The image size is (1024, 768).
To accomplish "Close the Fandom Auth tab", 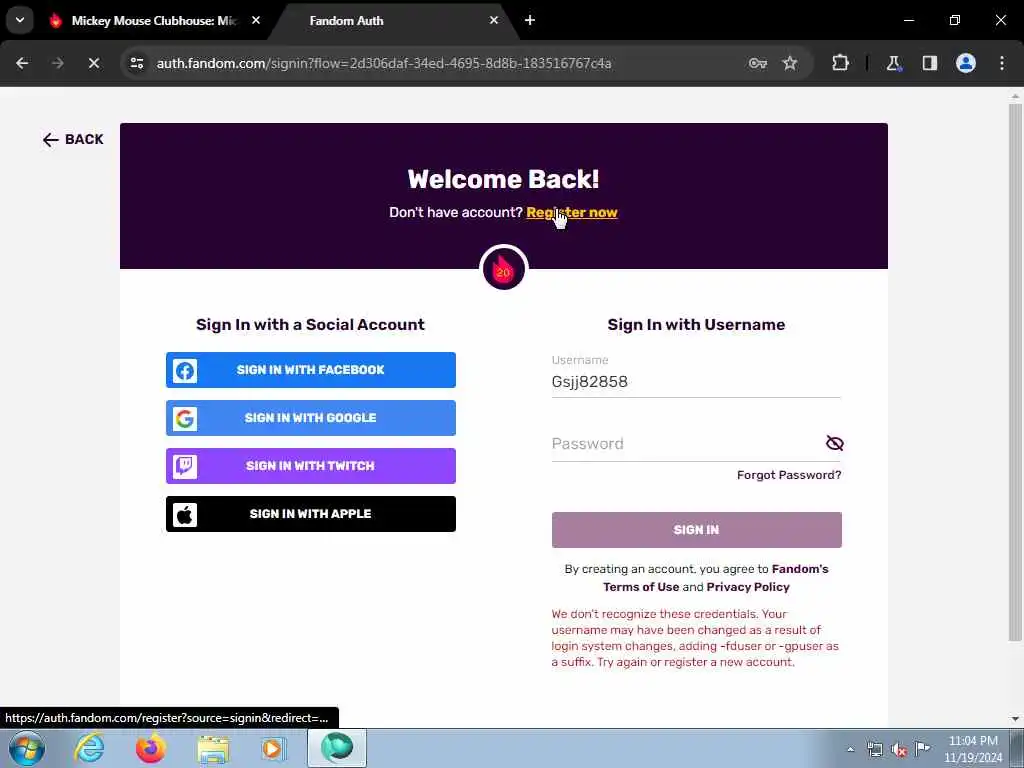I will point(494,20).
